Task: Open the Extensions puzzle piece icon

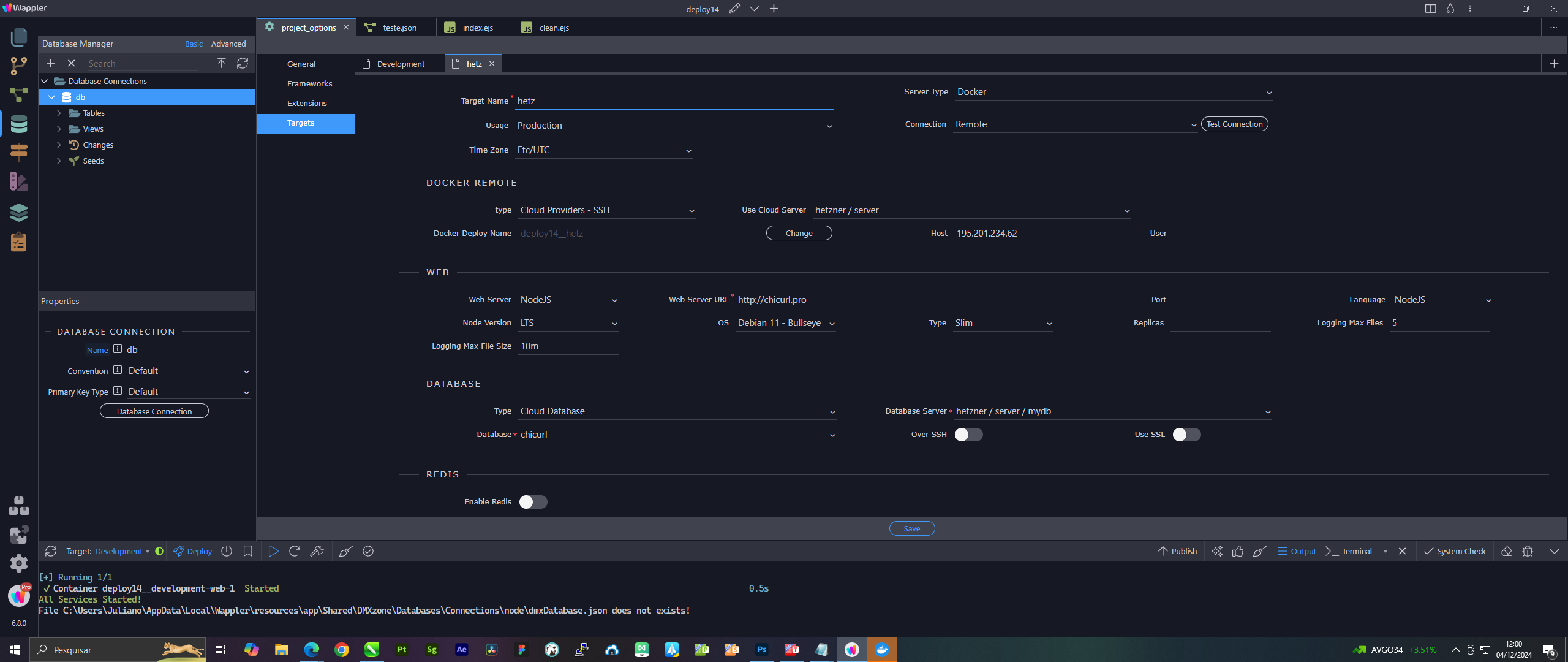Action: point(19,535)
